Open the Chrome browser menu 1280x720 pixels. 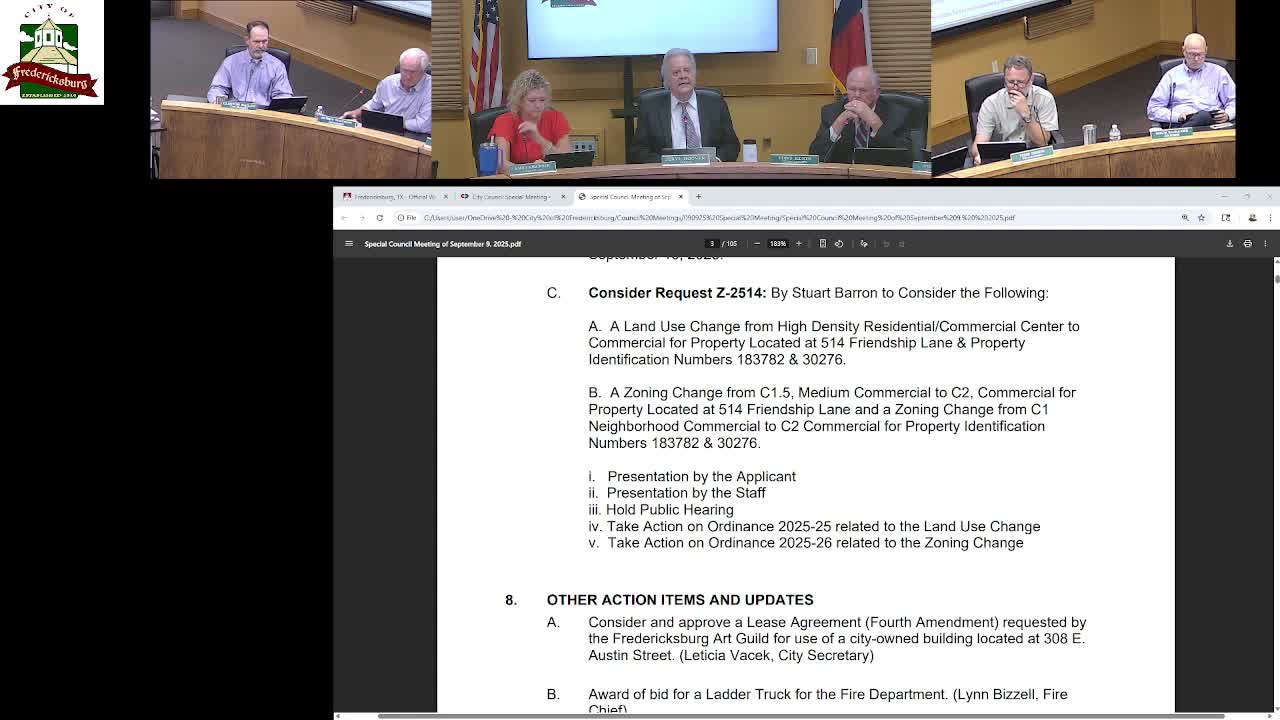tap(1270, 218)
